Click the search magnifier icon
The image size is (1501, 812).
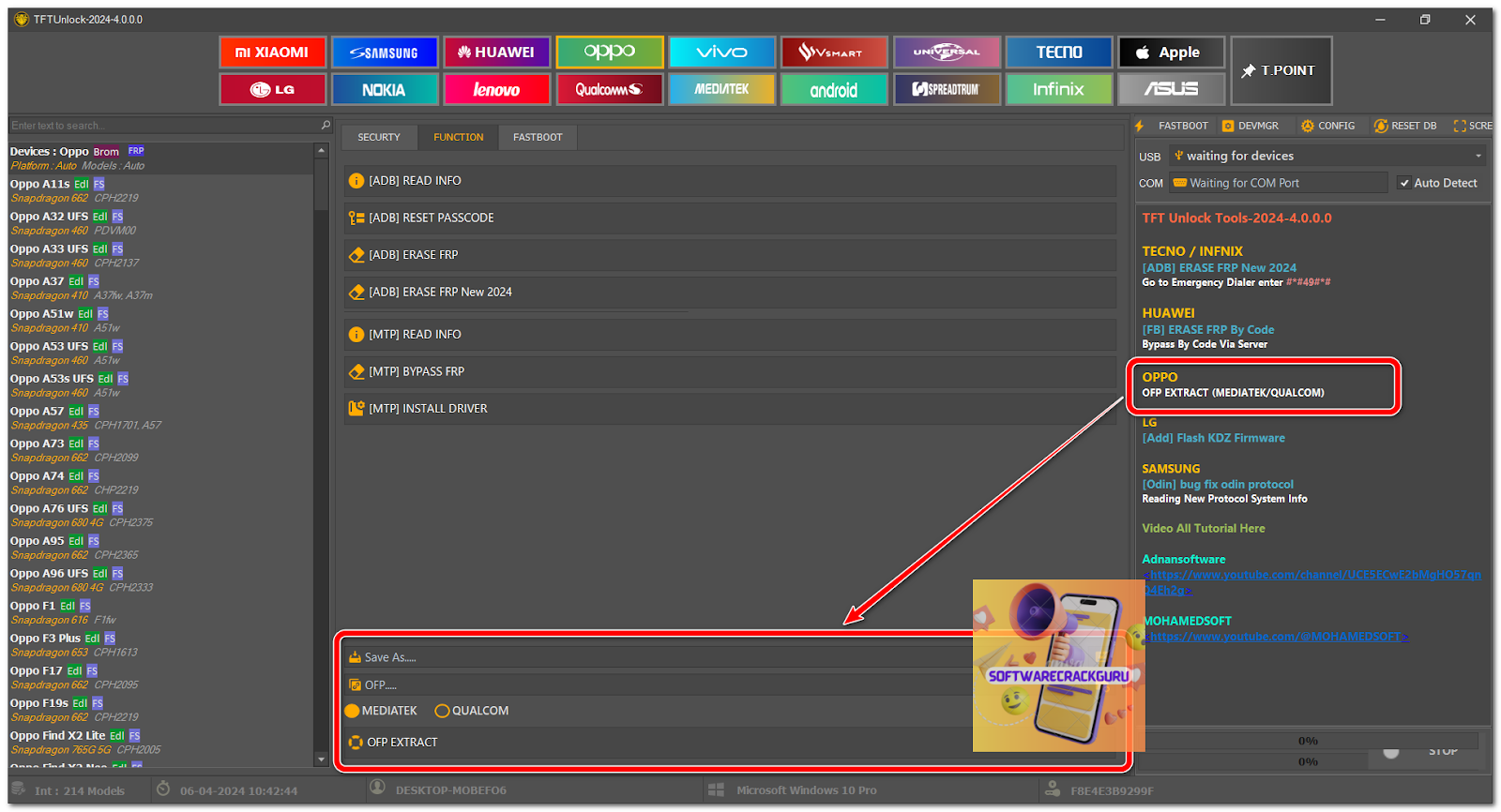(326, 126)
